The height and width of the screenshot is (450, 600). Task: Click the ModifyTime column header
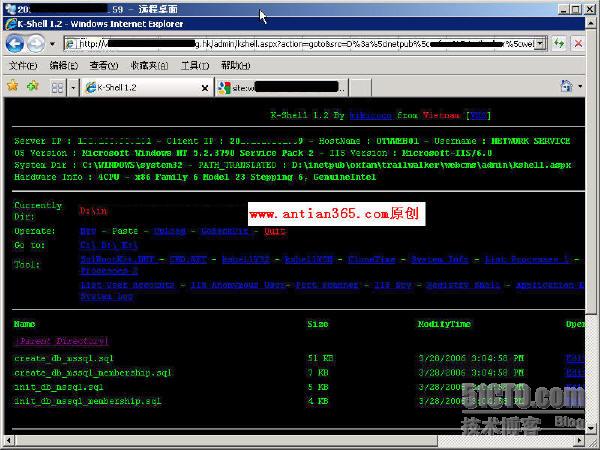(444, 324)
